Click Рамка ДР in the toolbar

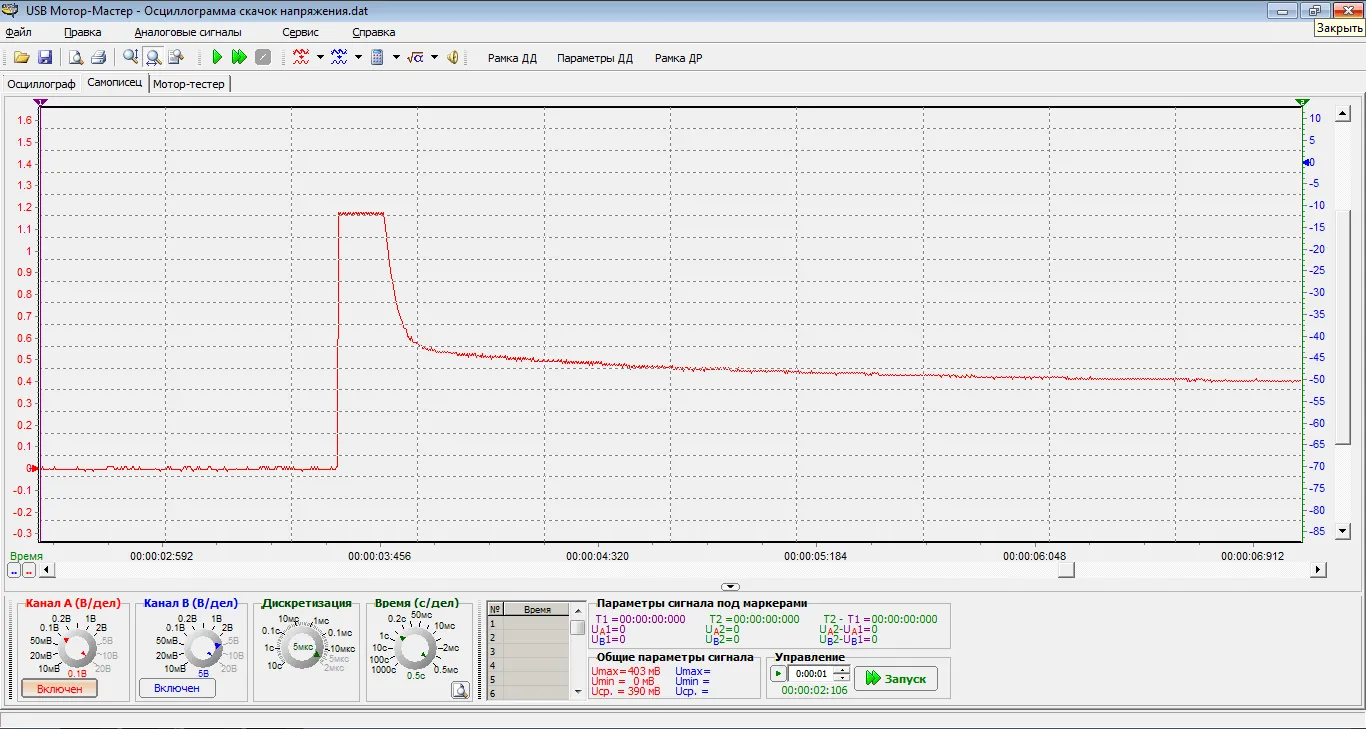(678, 58)
